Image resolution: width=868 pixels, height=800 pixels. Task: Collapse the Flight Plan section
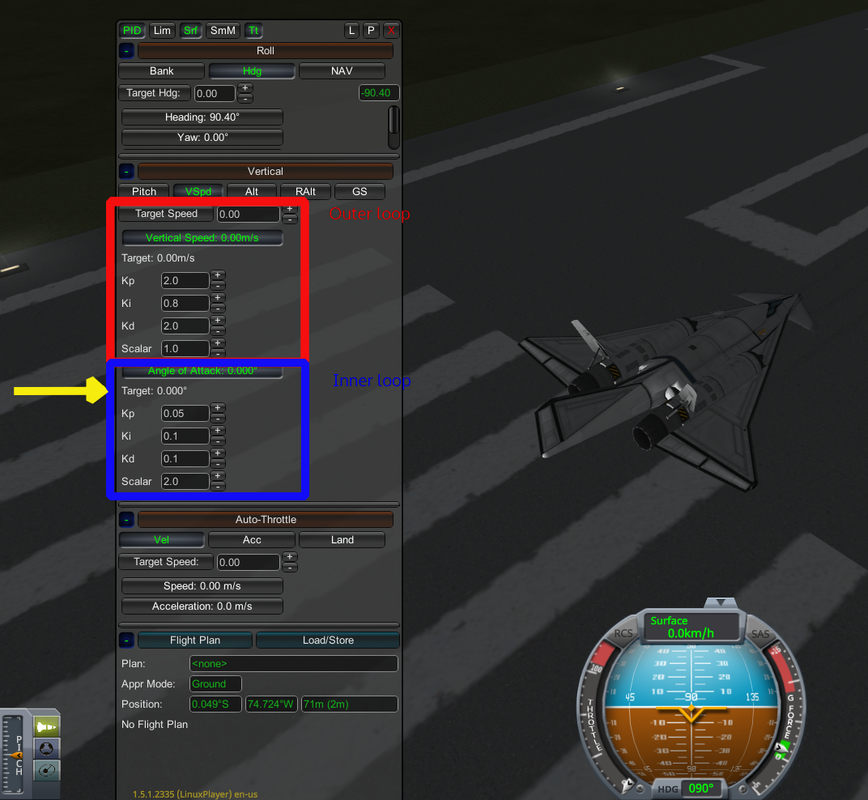coord(126,641)
